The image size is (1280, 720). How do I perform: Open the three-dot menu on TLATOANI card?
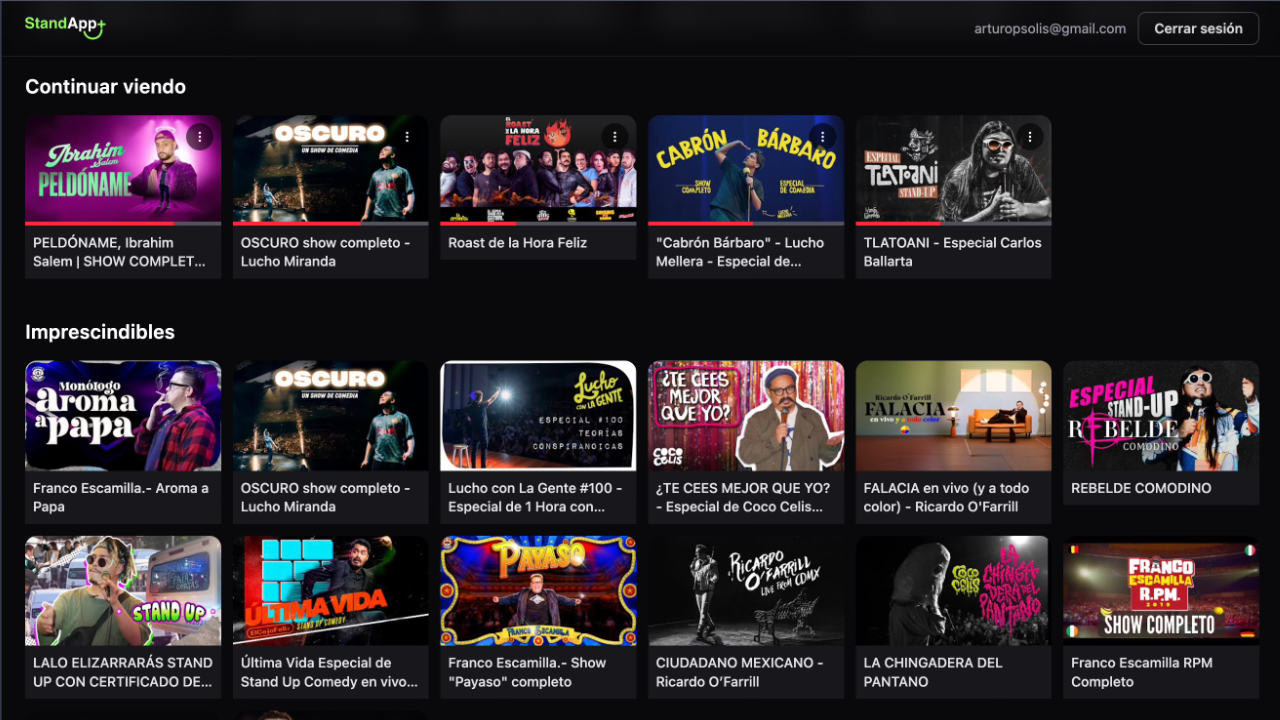click(x=1030, y=136)
